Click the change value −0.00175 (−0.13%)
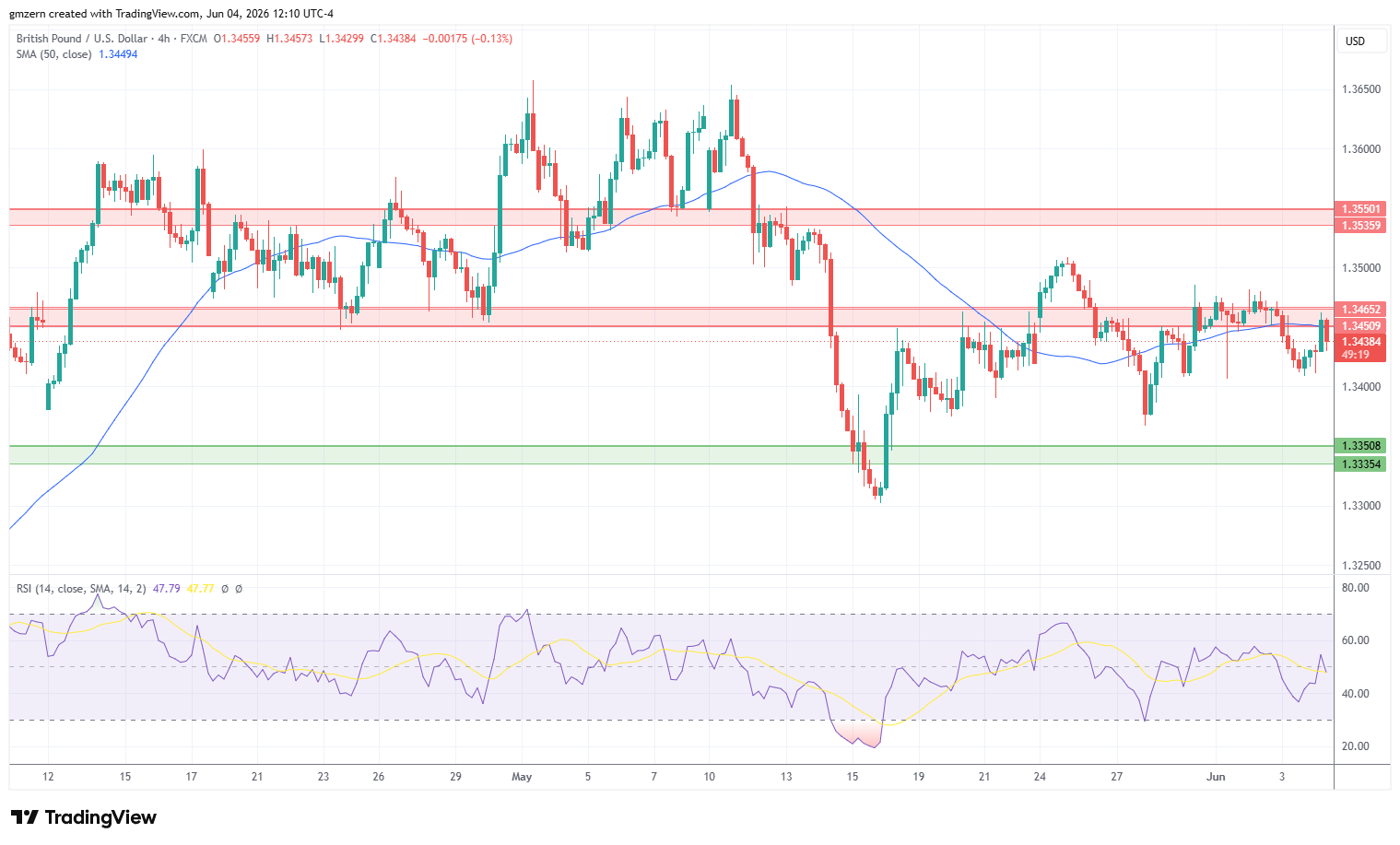This screenshot has height=845, width=1400. (x=467, y=39)
